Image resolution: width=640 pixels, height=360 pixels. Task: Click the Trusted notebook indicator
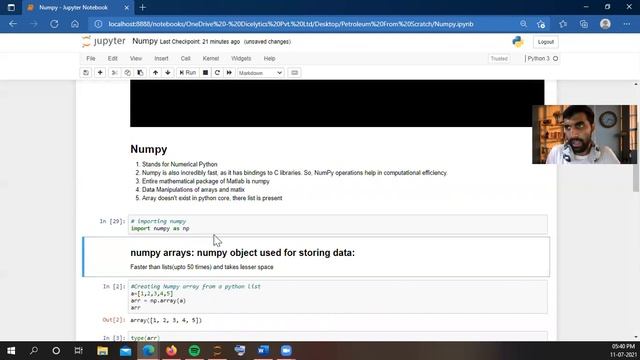click(499, 59)
